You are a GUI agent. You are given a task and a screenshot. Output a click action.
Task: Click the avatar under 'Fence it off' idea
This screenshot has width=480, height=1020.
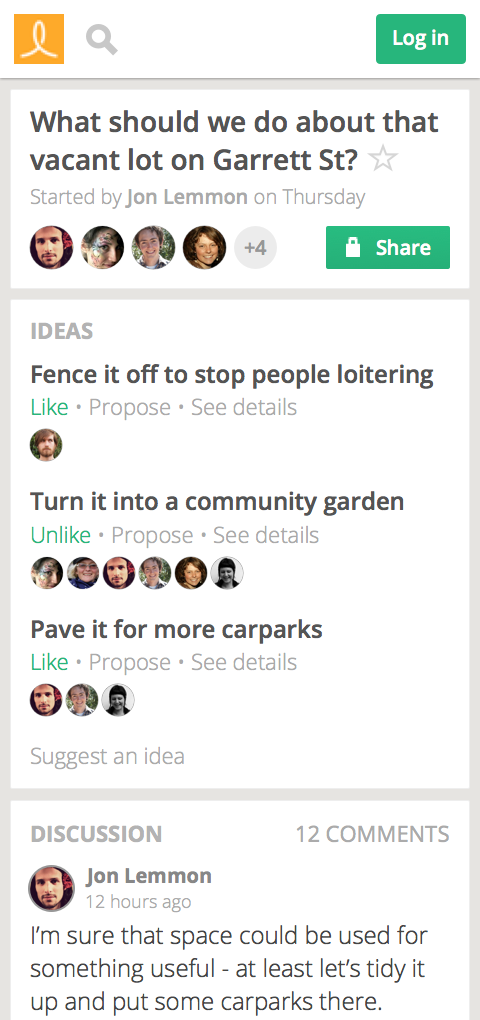click(46, 445)
